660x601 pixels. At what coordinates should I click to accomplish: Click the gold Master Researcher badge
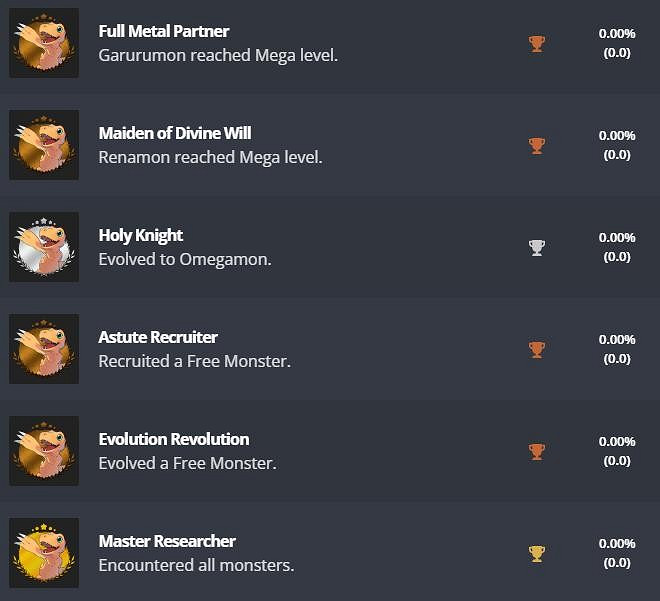[44, 553]
